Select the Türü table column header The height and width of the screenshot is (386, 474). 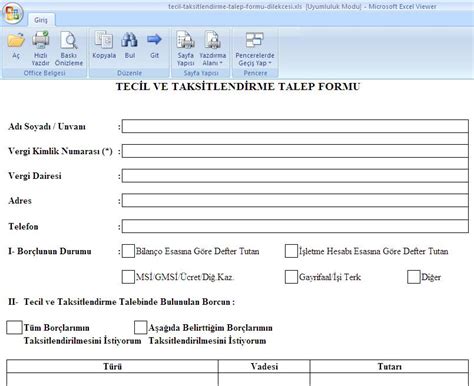(x=112, y=366)
